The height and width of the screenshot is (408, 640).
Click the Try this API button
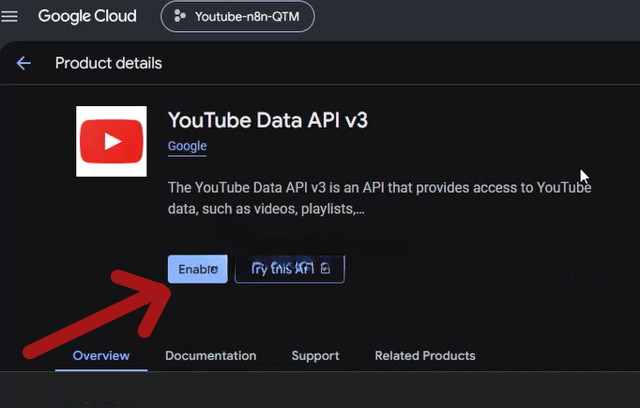click(x=290, y=269)
